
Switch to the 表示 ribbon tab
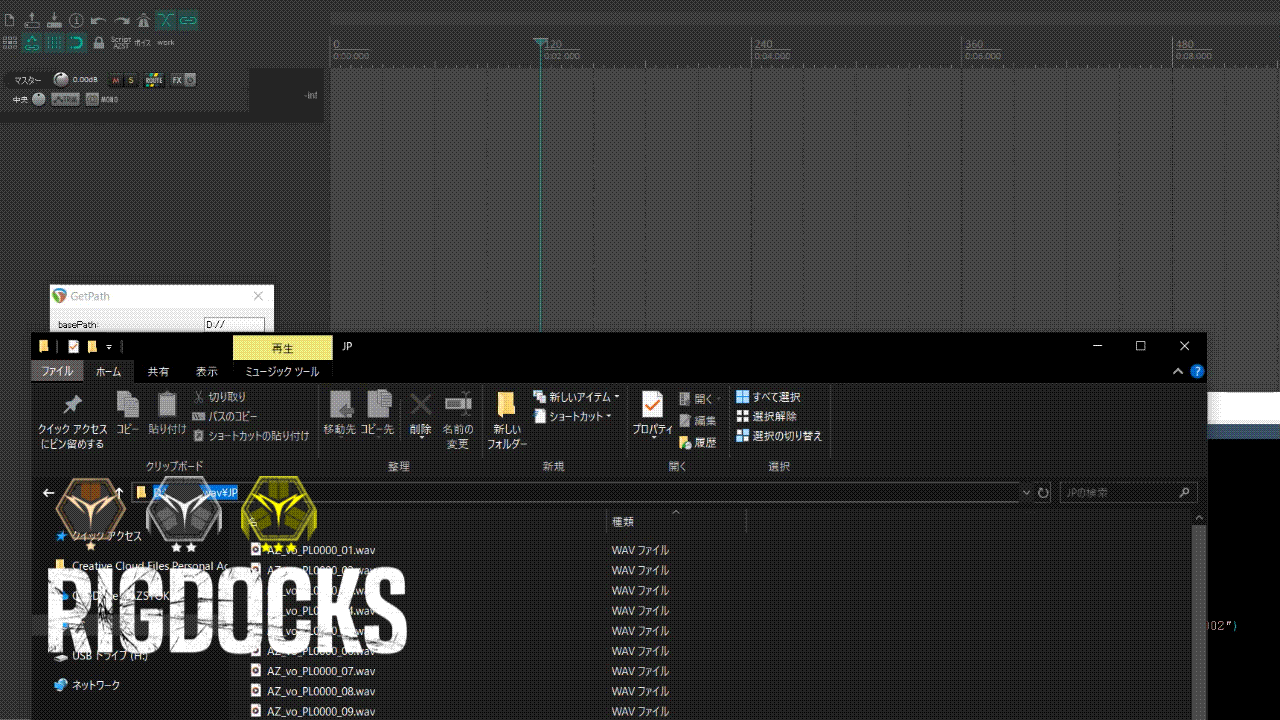point(206,371)
